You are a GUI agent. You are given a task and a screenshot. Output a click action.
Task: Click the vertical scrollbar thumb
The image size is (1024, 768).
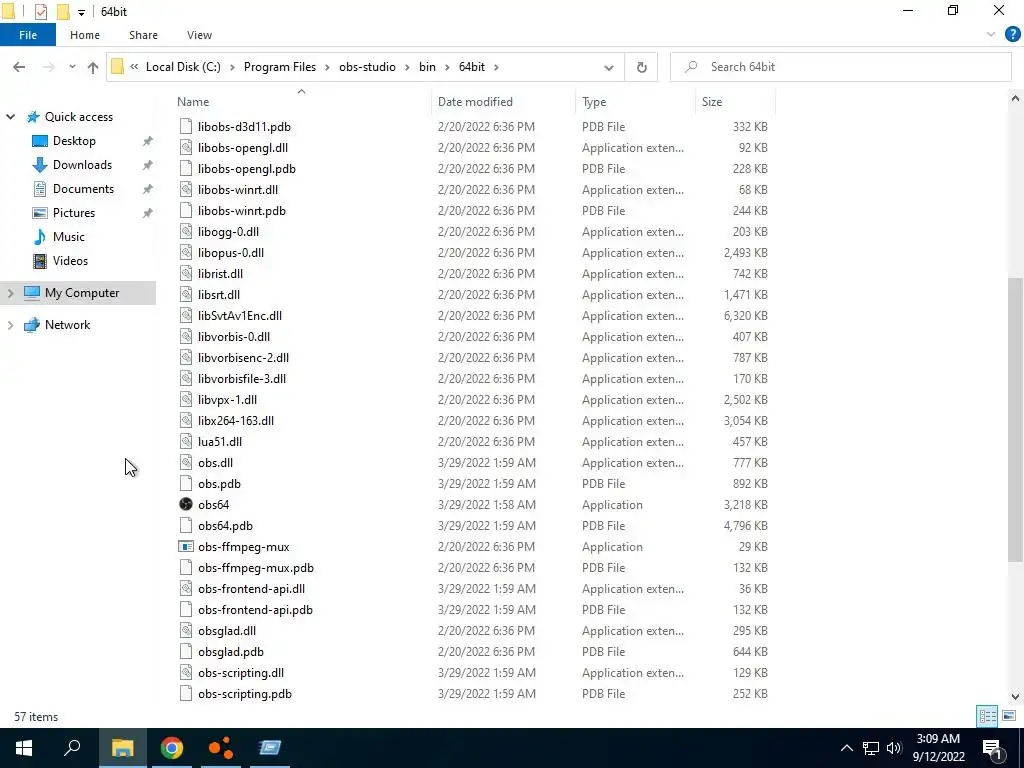pyautogui.click(x=1015, y=419)
